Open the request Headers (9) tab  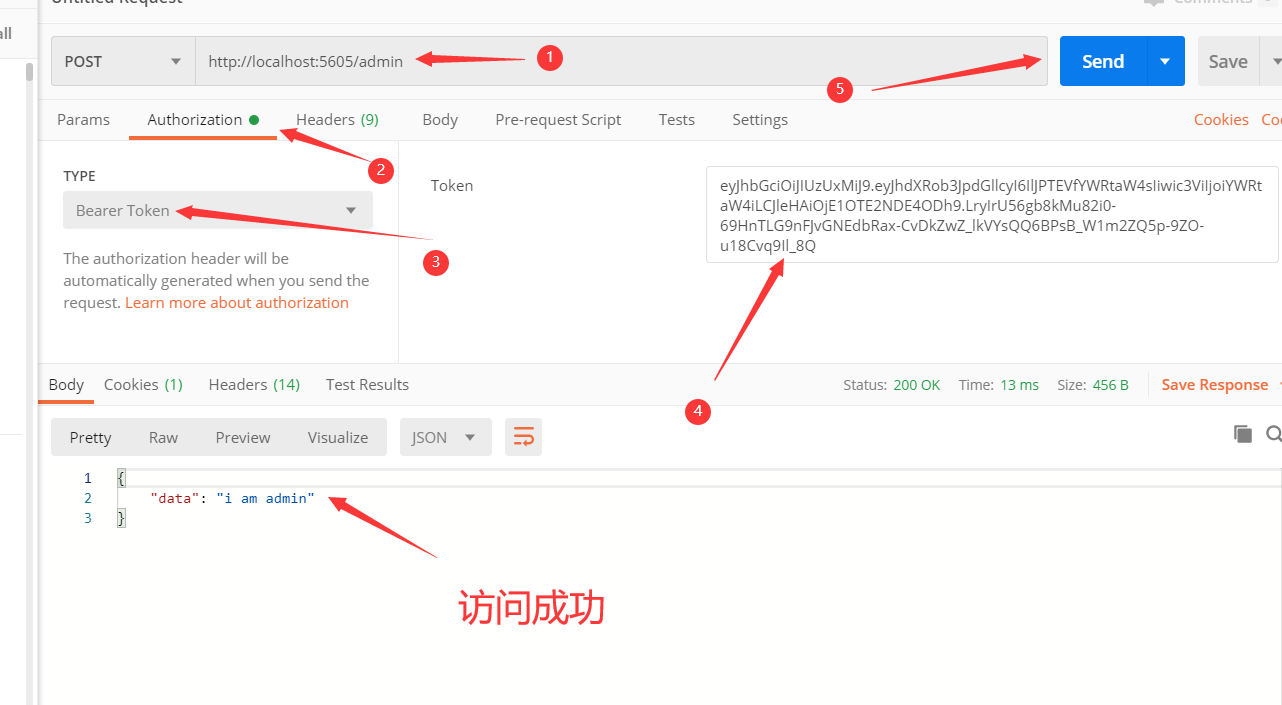point(337,119)
